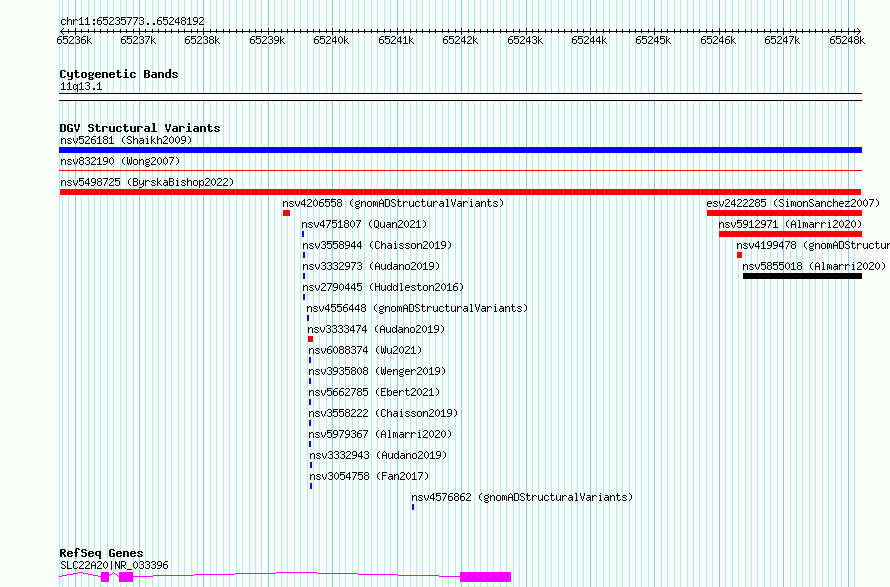This screenshot has height=587, width=890.
Task: Click the 65237k ruler position
Action: pos(138,40)
